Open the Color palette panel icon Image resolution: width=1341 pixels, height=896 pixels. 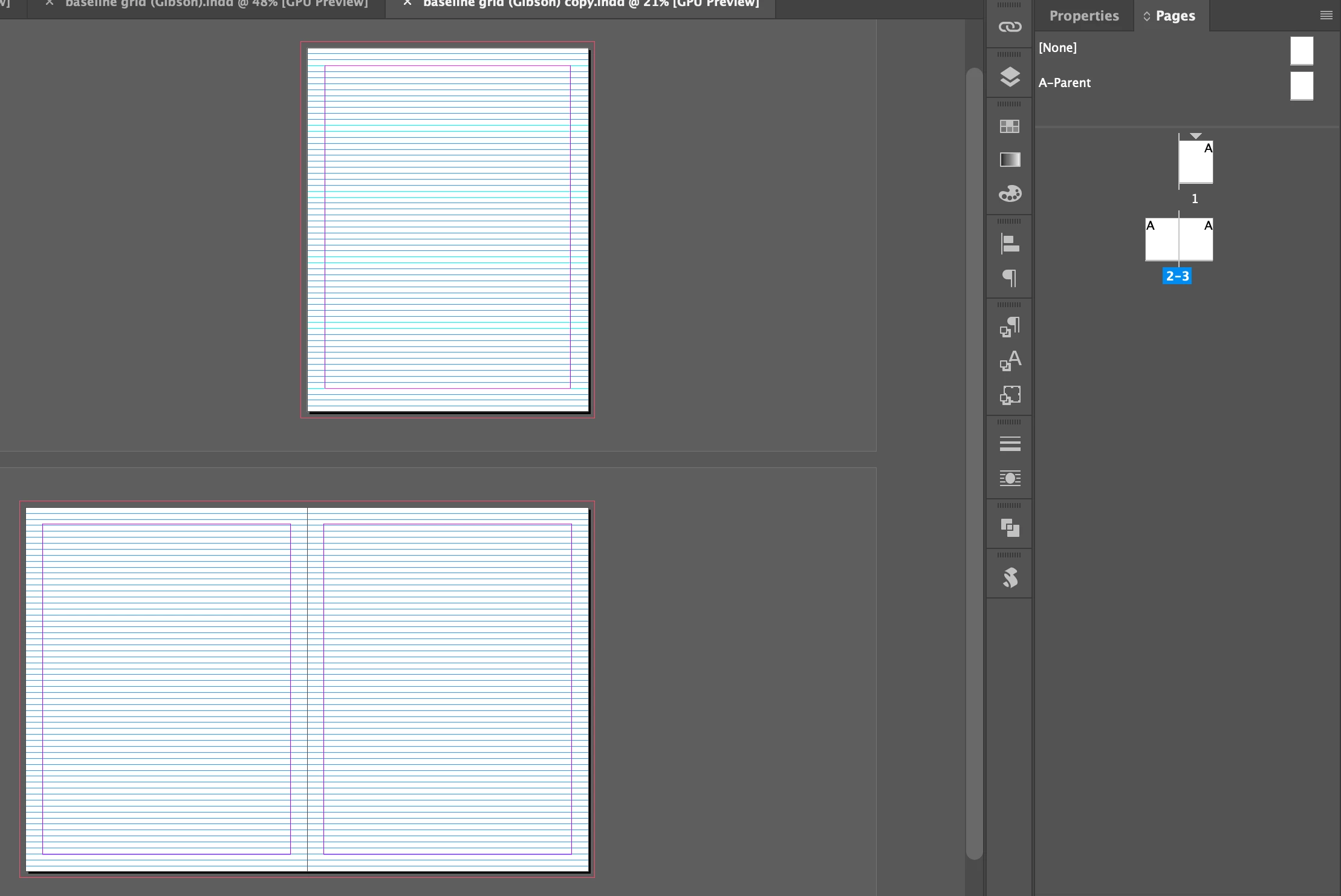pyautogui.click(x=1010, y=194)
